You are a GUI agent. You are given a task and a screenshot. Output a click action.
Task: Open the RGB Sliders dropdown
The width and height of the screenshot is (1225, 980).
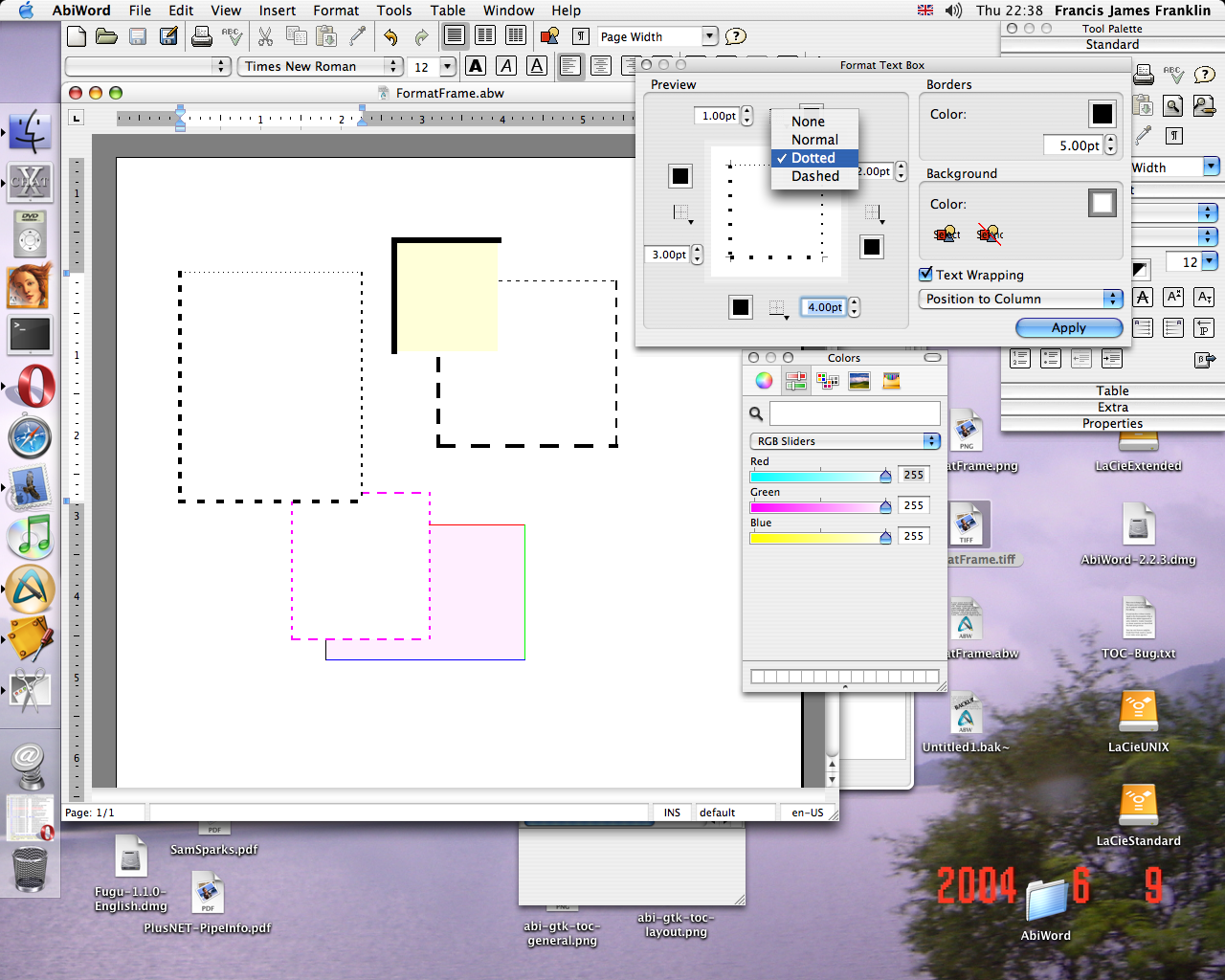[845, 441]
